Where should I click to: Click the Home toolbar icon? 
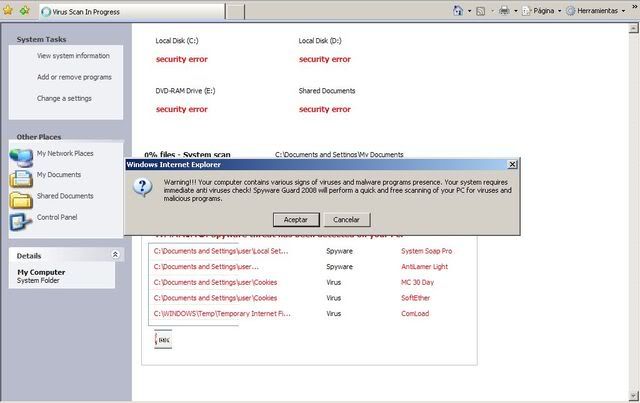coord(458,11)
